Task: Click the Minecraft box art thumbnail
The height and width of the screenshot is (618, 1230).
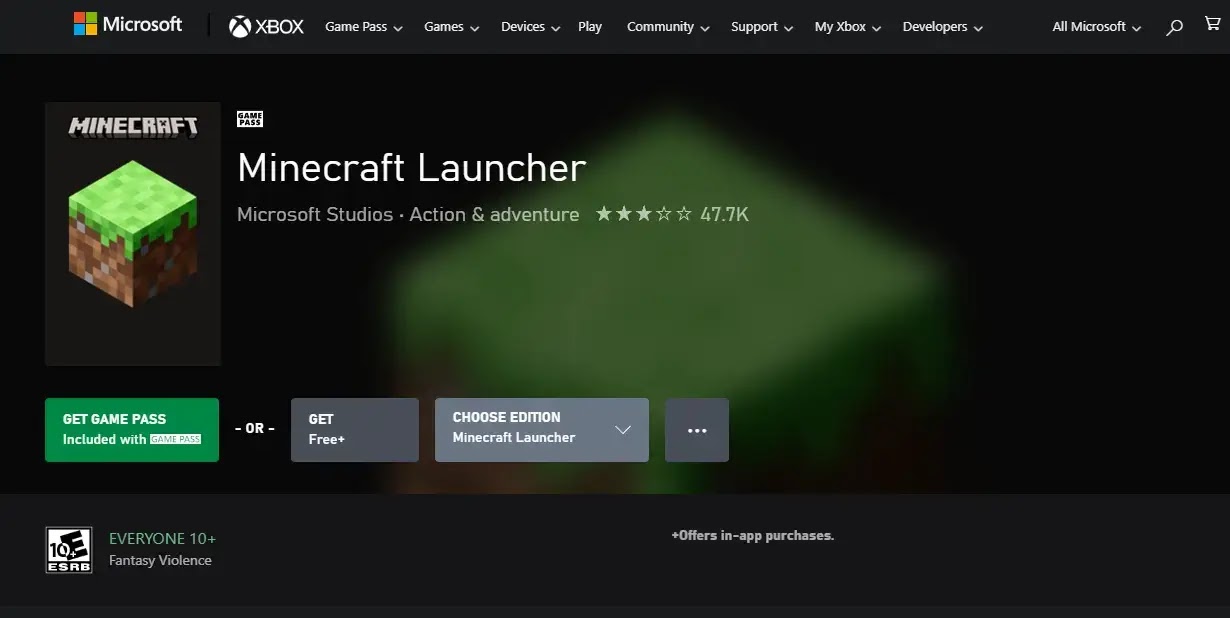Action: click(133, 234)
